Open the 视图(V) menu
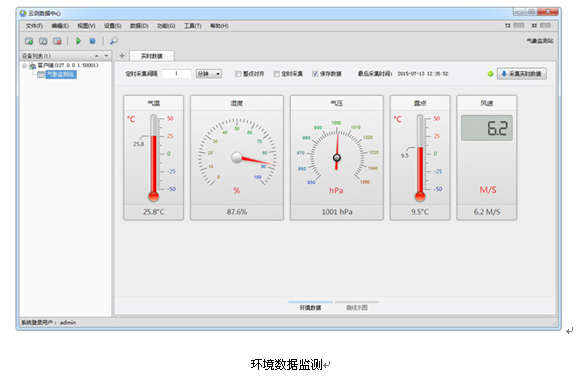Screen dimensions: 583x376 (86, 26)
